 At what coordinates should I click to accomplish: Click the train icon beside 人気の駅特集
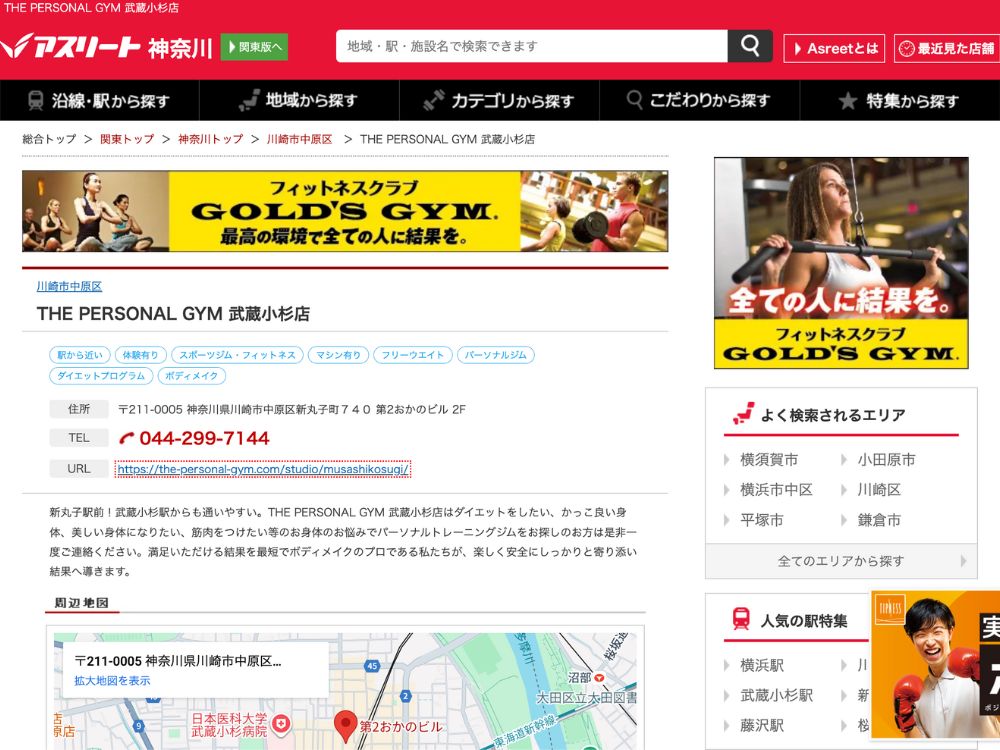pyautogui.click(x=741, y=619)
